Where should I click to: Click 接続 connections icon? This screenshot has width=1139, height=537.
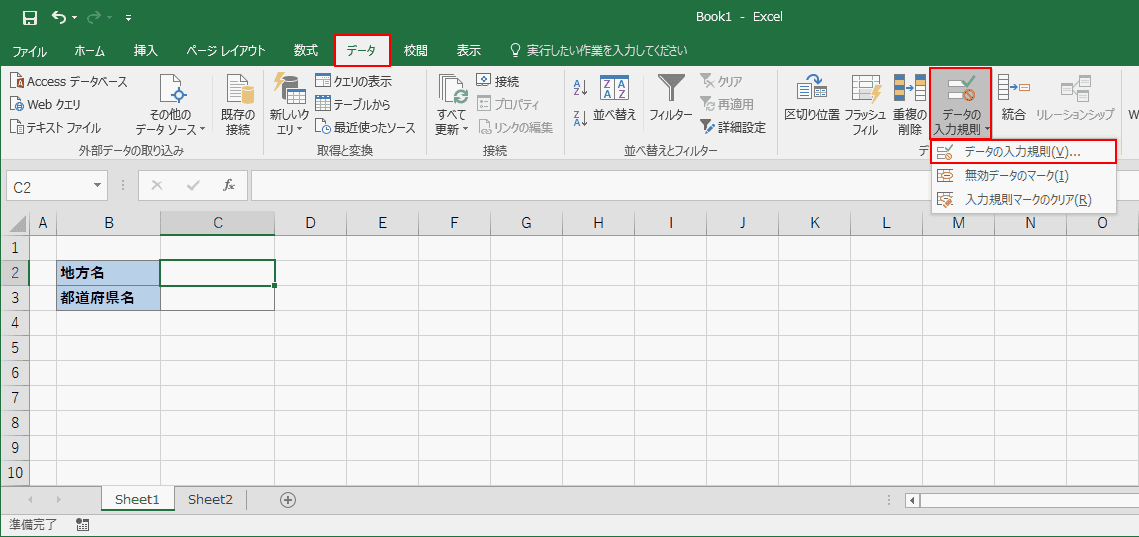click(x=484, y=81)
